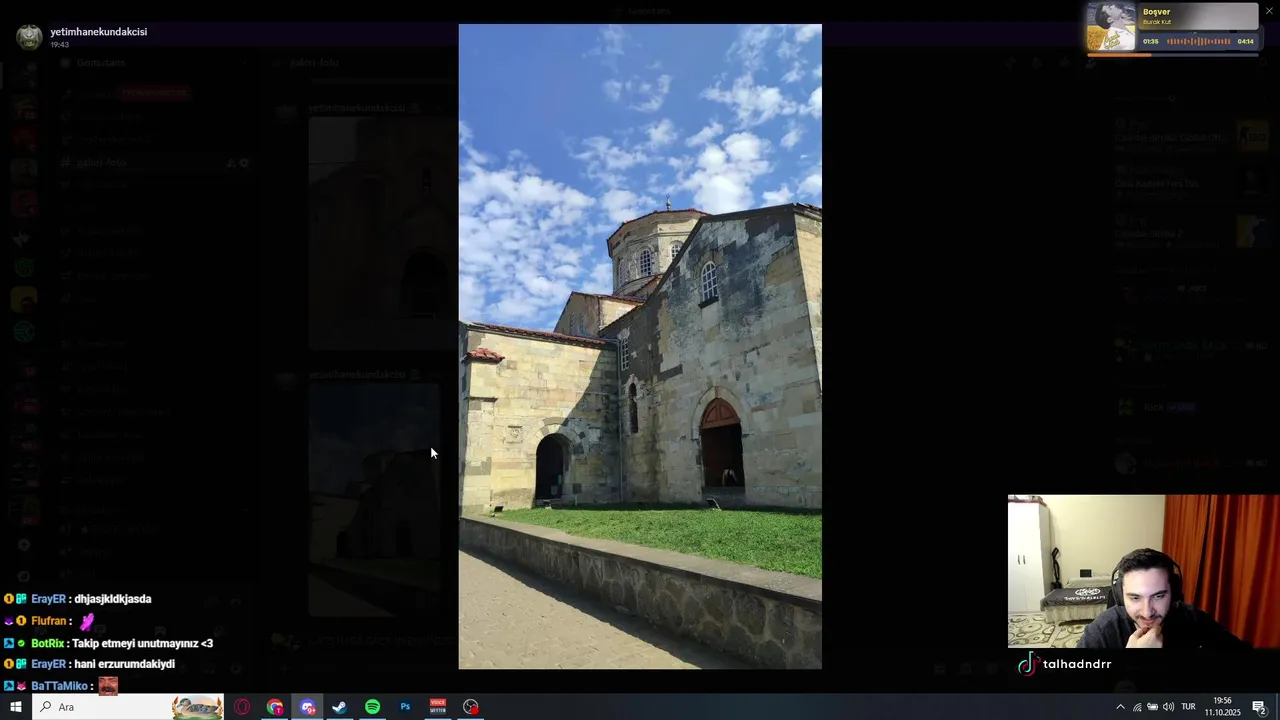This screenshot has height=720, width=1280.
Task: Switch to Discord in the taskbar
Action: (x=308, y=707)
